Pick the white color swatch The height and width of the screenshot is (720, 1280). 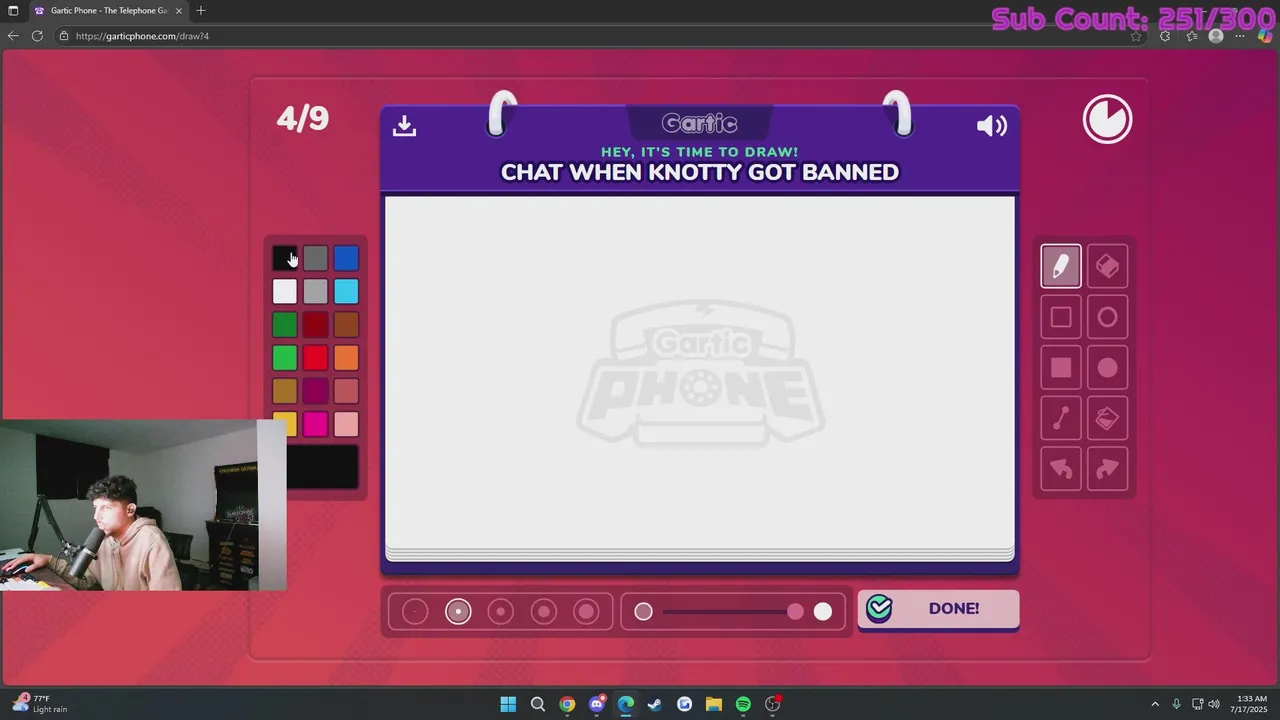(285, 291)
